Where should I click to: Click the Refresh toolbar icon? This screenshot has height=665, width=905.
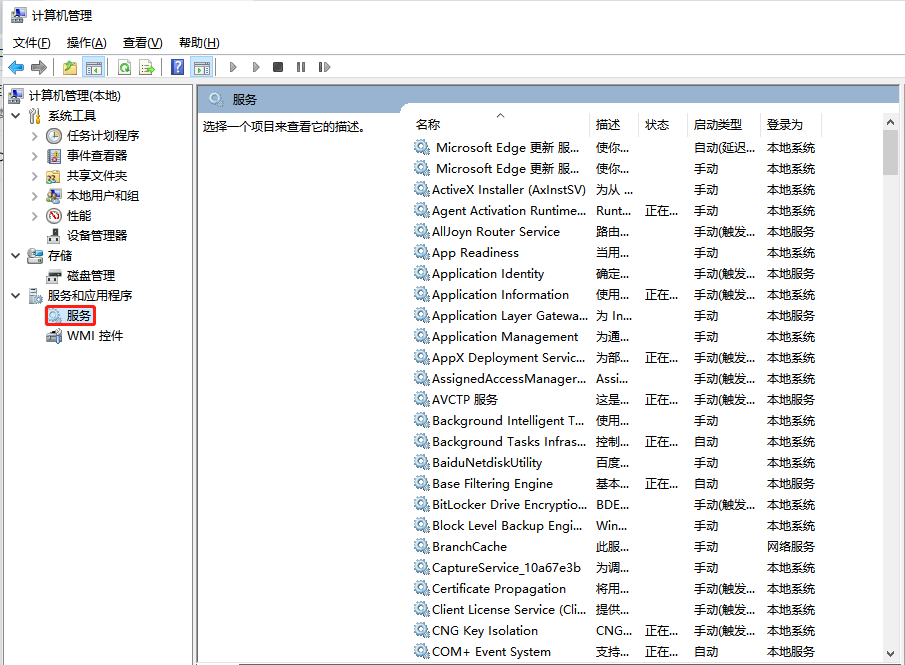tap(124, 68)
